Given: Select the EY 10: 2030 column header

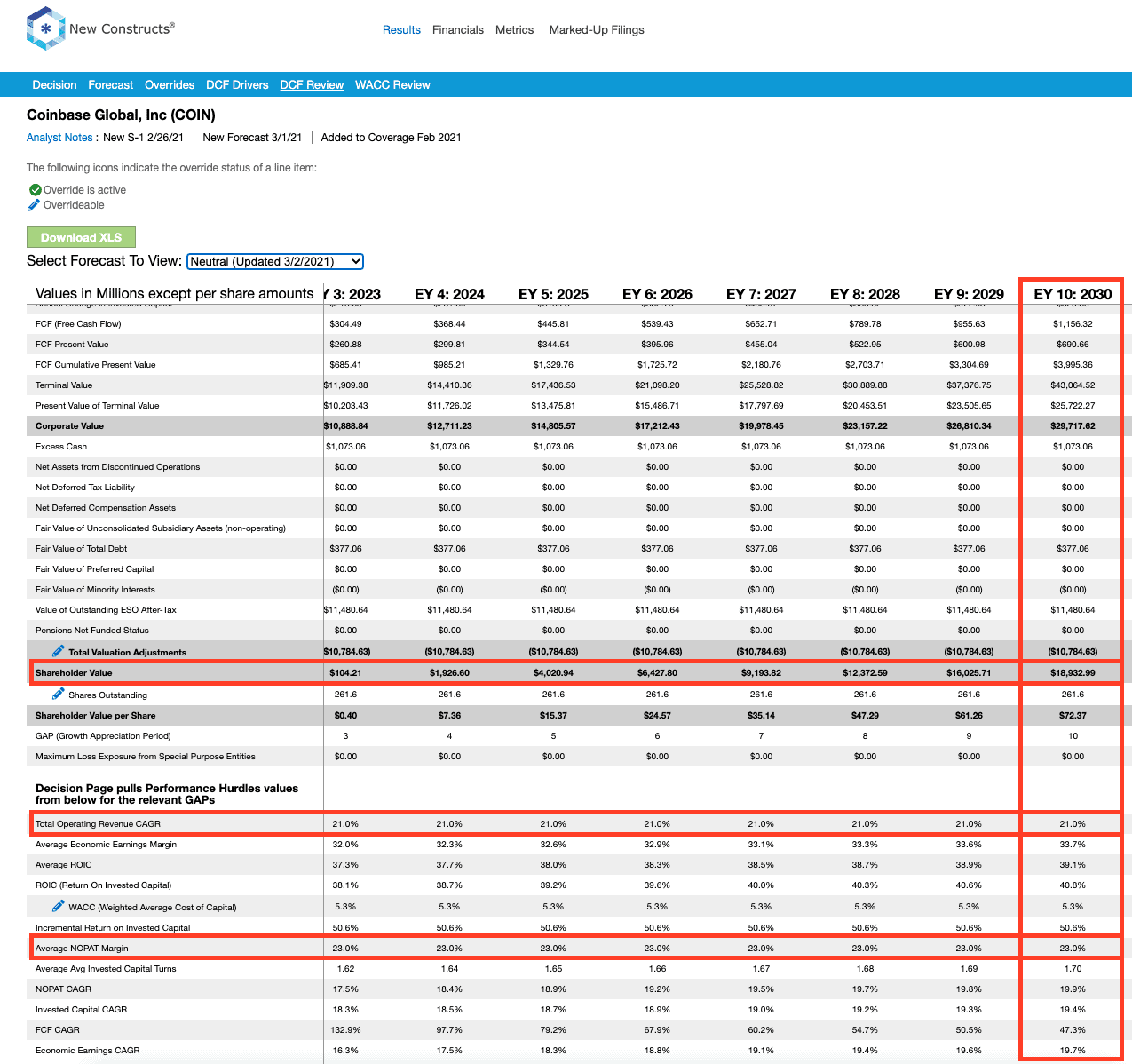Looking at the screenshot, I should coord(1073,294).
